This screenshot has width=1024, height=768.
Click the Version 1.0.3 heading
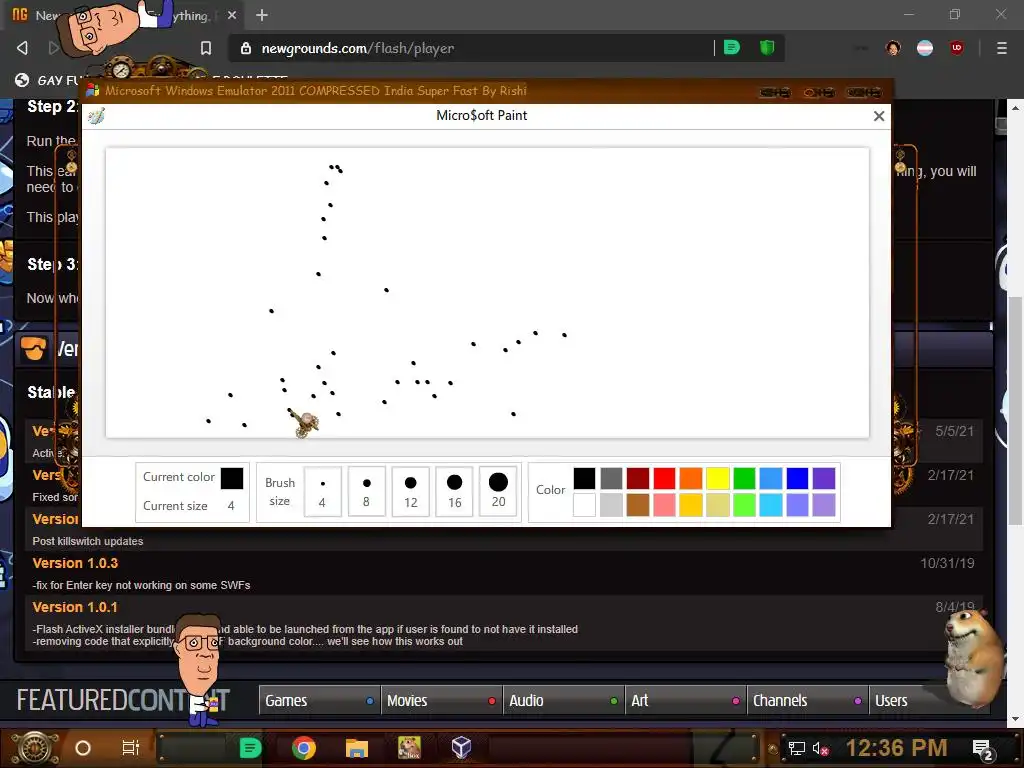75,563
